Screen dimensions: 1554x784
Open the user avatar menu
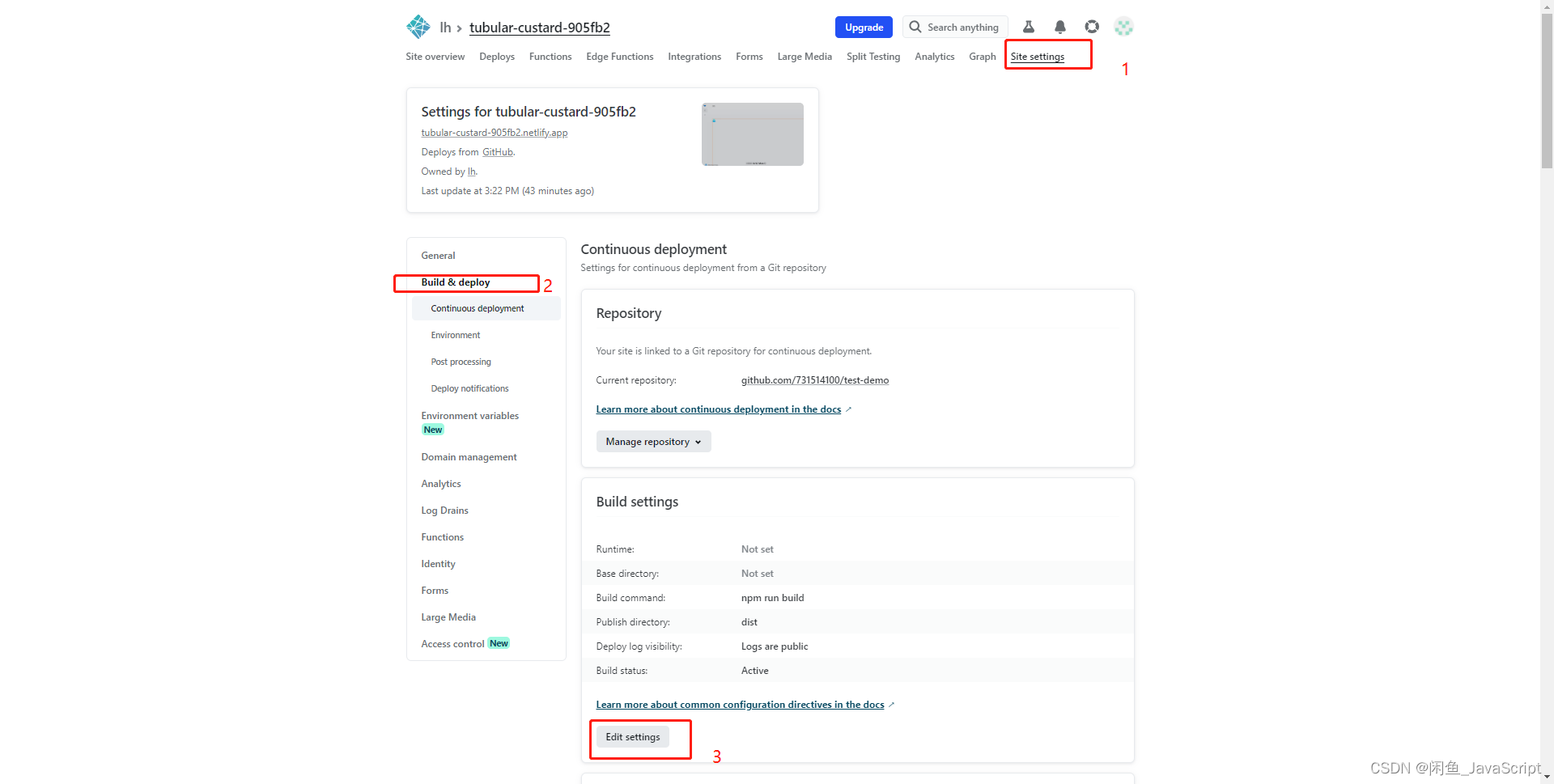tap(1123, 27)
